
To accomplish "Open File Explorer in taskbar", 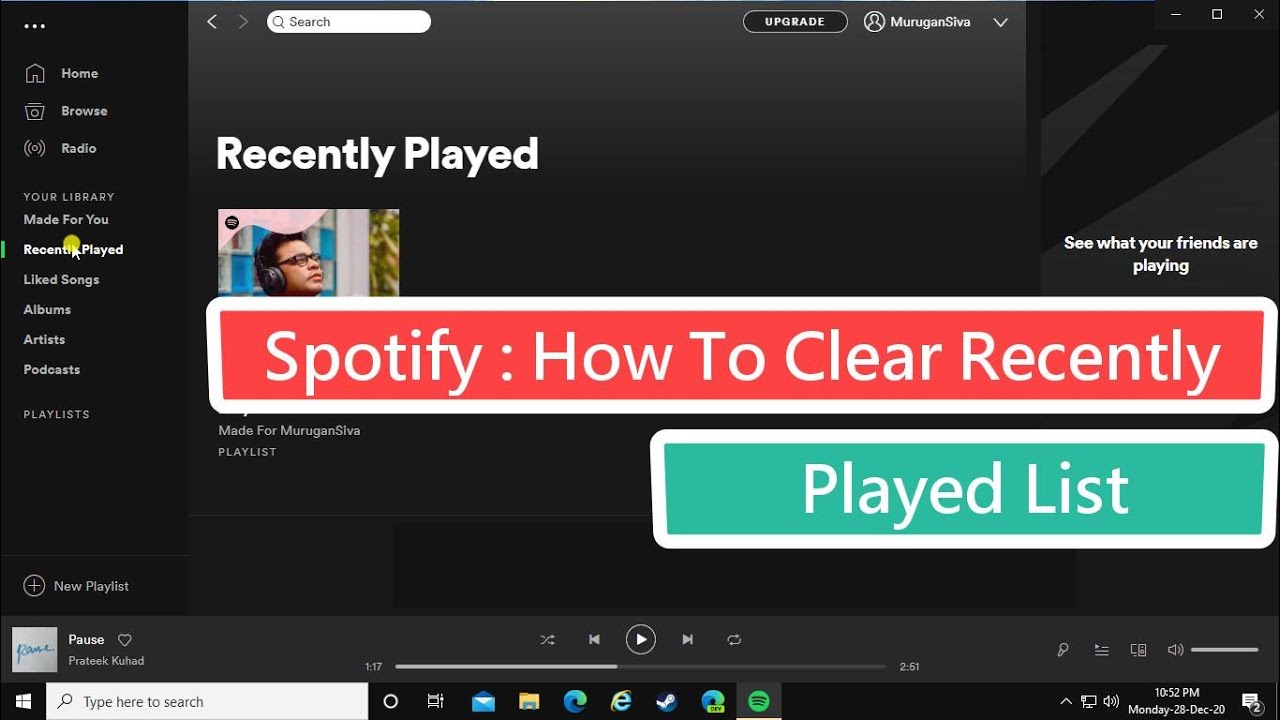I will pos(529,702).
